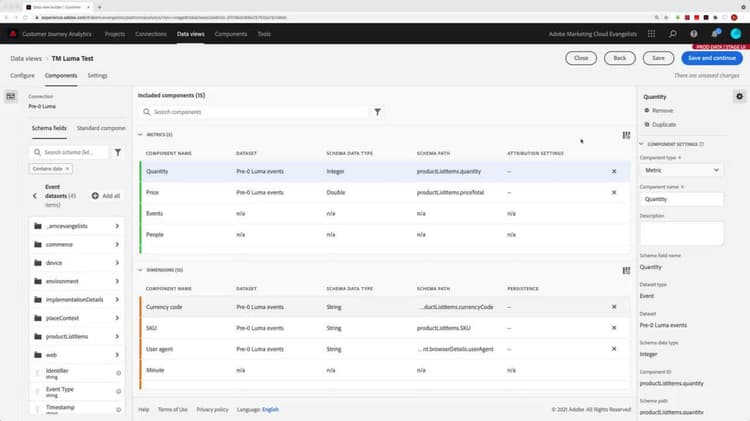Open the Tools menu

click(x=264, y=34)
